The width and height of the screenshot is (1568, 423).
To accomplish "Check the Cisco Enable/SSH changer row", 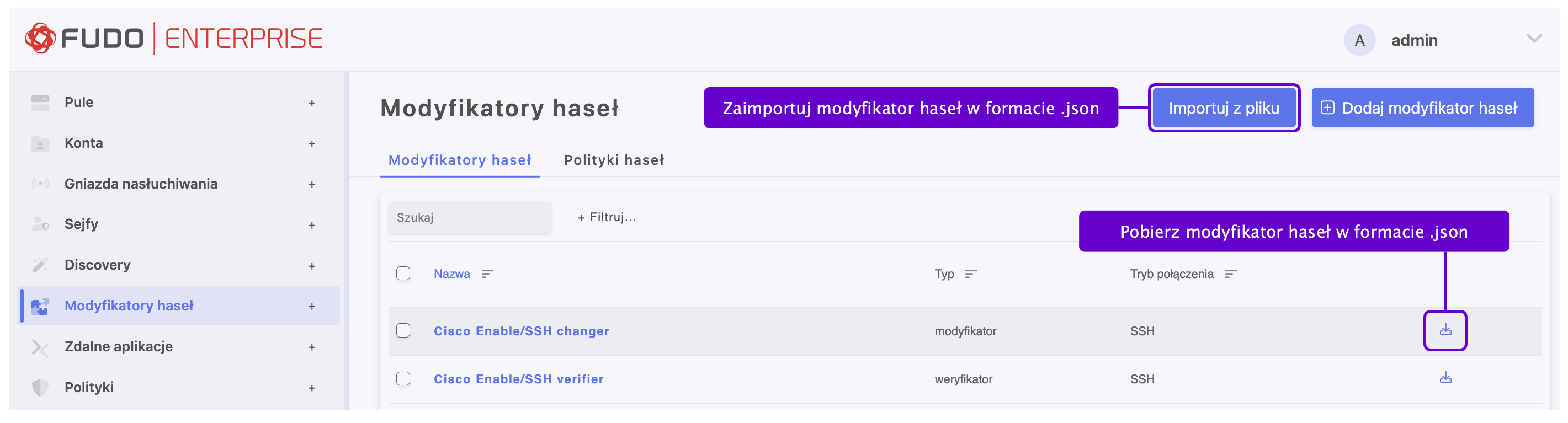I will [403, 330].
